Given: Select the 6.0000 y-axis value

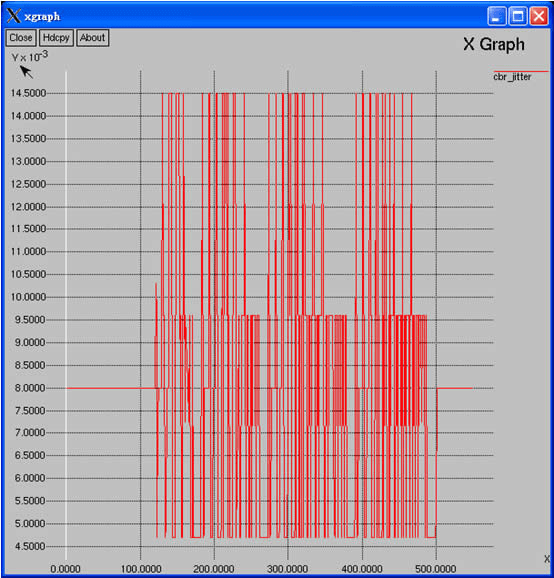Looking at the screenshot, I should (x=30, y=478).
